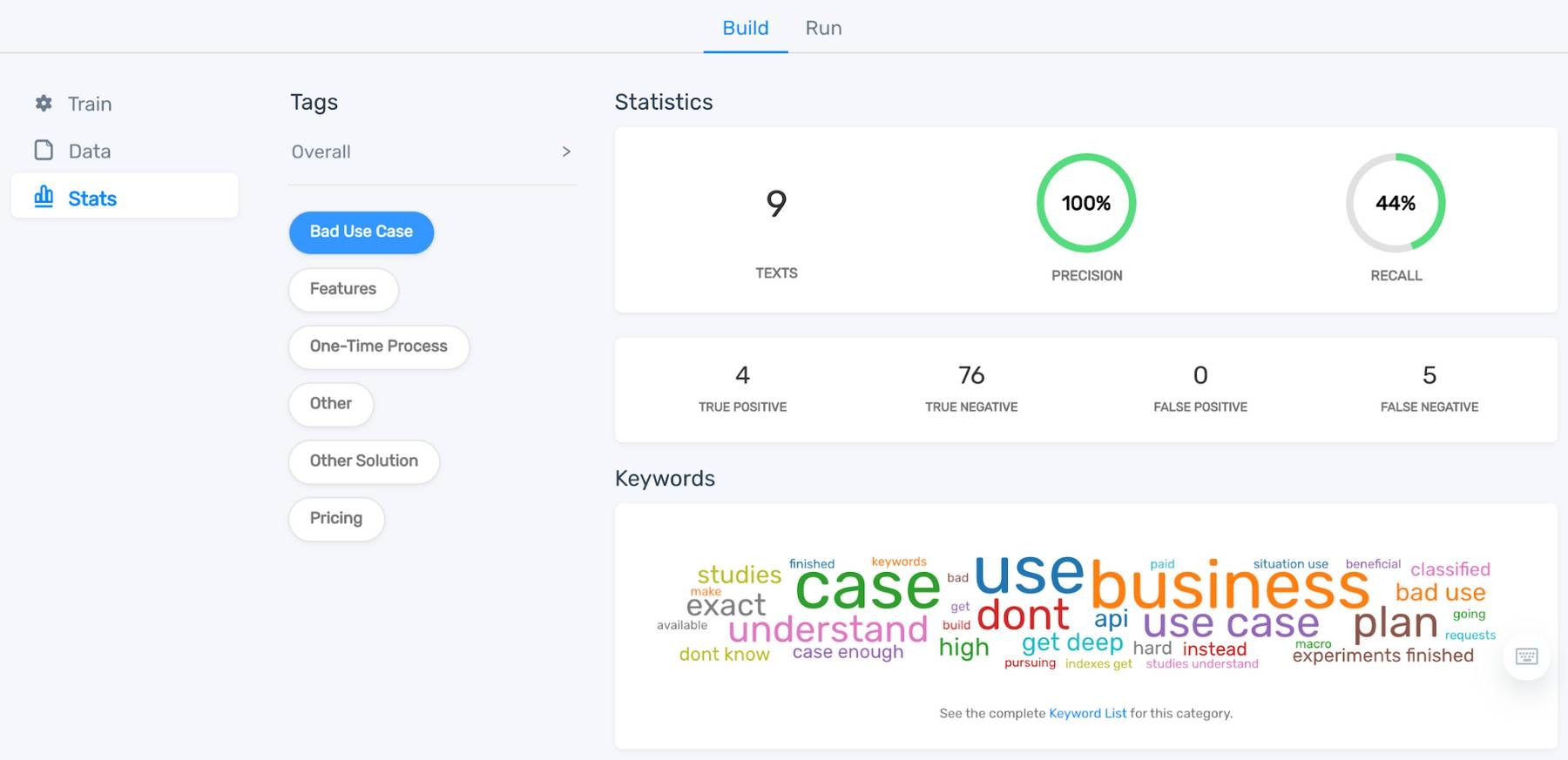The width and height of the screenshot is (1568, 760).
Task: Click the FALSE NEGATIVE label
Action: [1429, 407]
